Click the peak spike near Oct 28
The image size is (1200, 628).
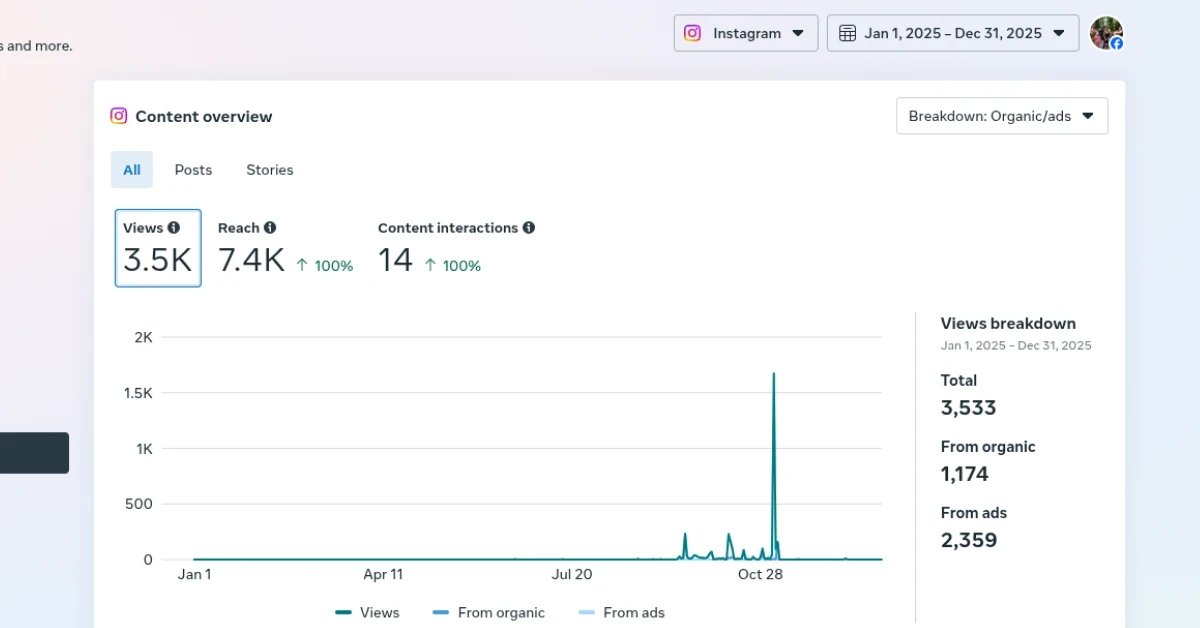pyautogui.click(x=773, y=374)
